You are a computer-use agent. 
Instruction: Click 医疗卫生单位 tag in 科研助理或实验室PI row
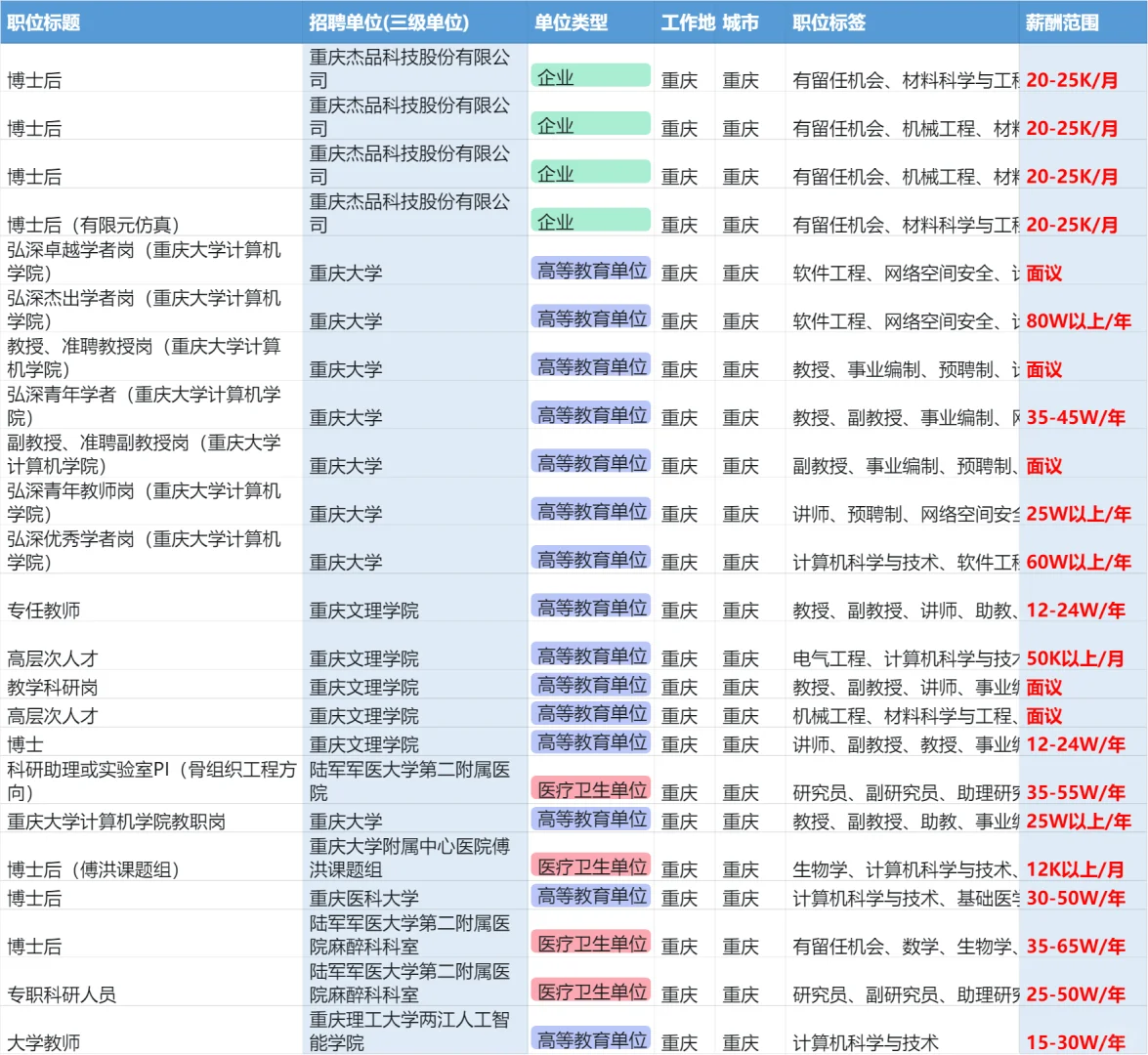591,788
